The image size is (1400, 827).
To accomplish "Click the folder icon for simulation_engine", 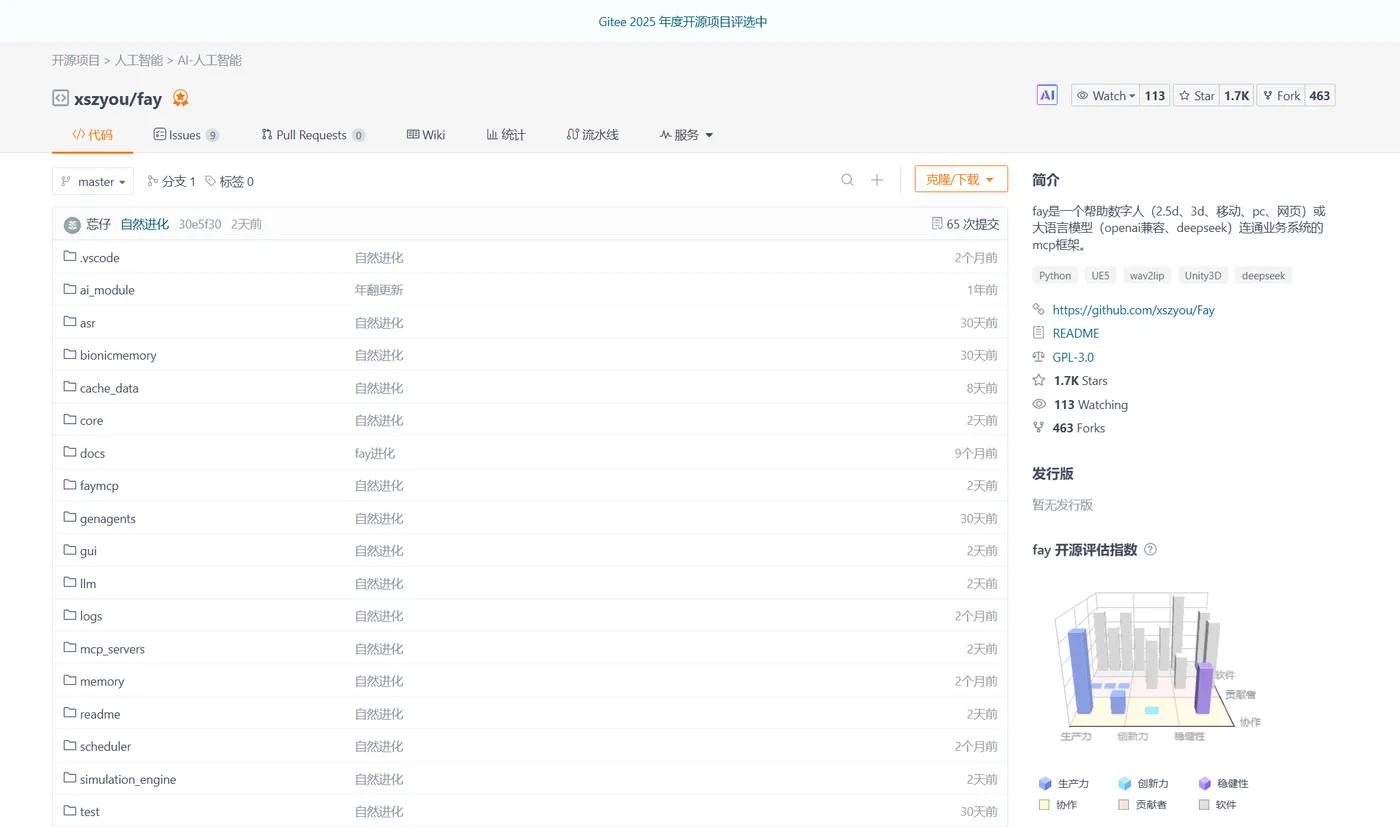I will click(x=70, y=778).
